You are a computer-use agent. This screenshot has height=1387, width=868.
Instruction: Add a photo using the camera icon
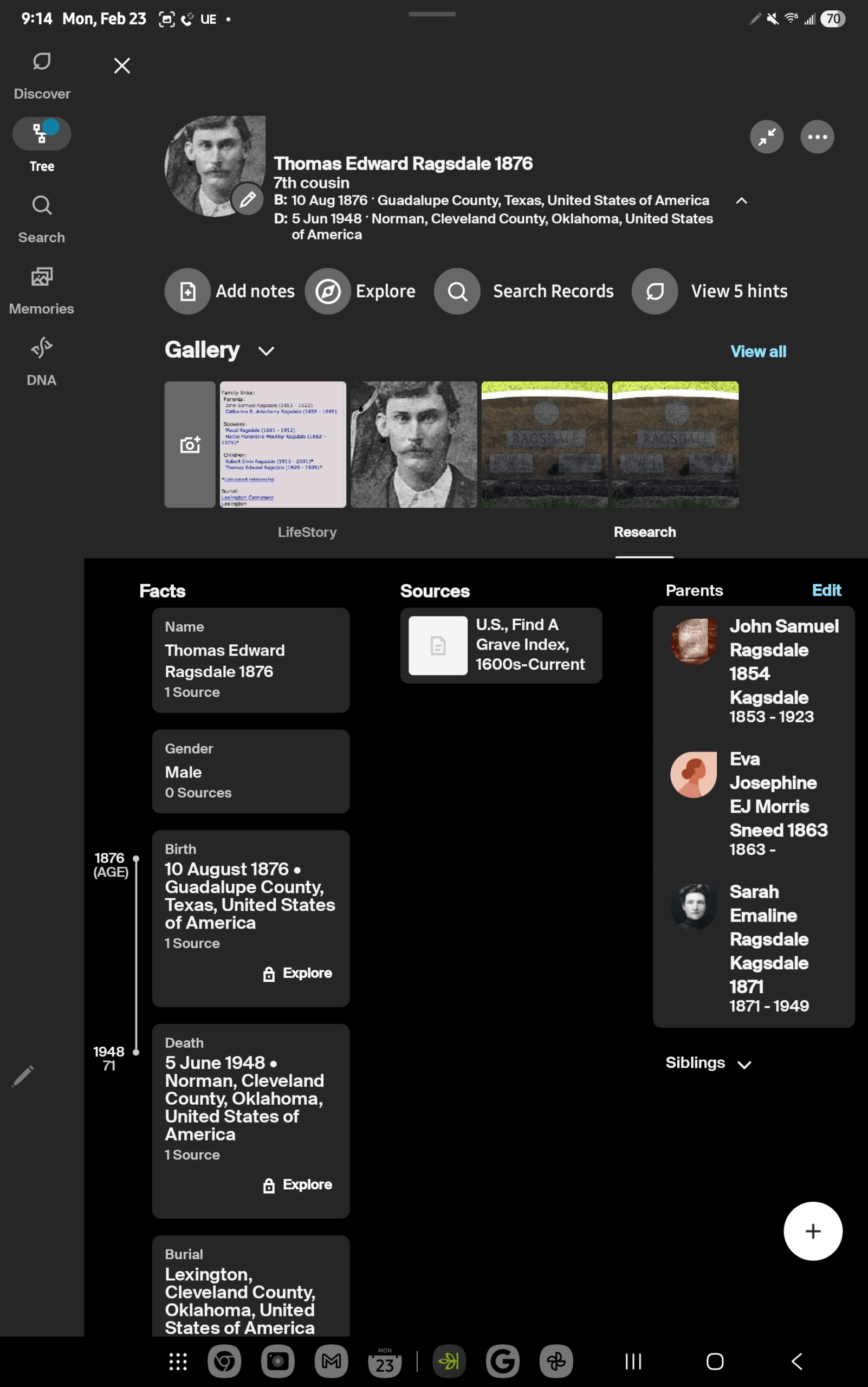coord(190,444)
